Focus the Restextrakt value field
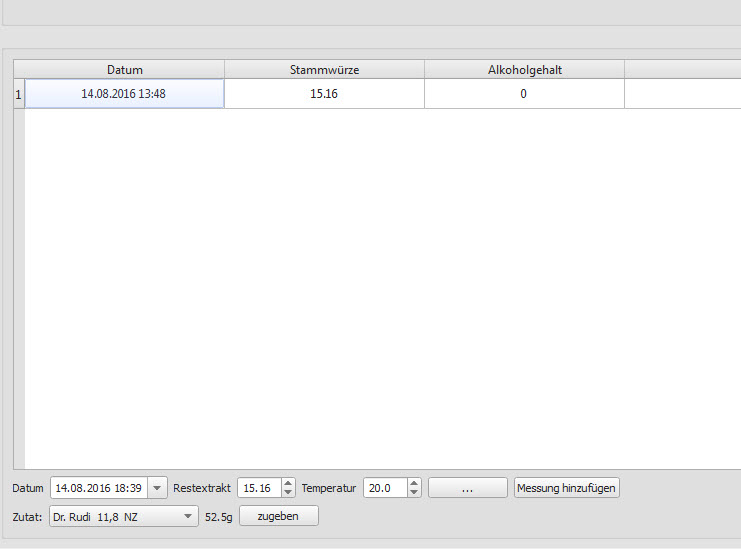The image size is (741, 549). pos(258,488)
